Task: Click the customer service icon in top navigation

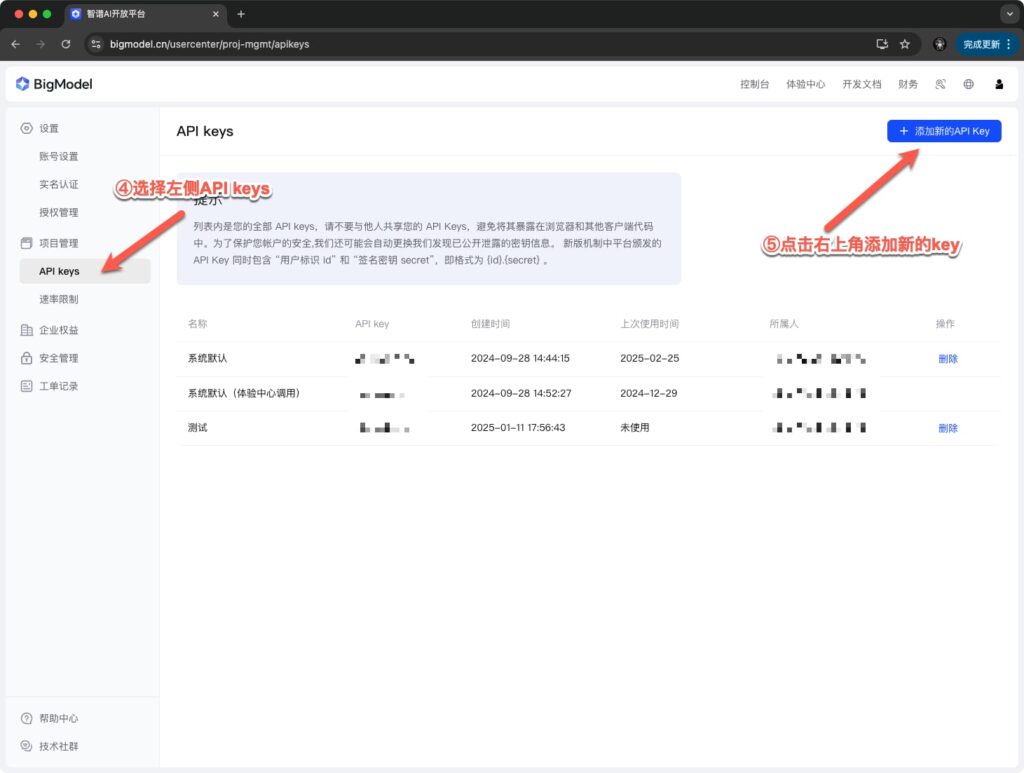Action: point(940,84)
